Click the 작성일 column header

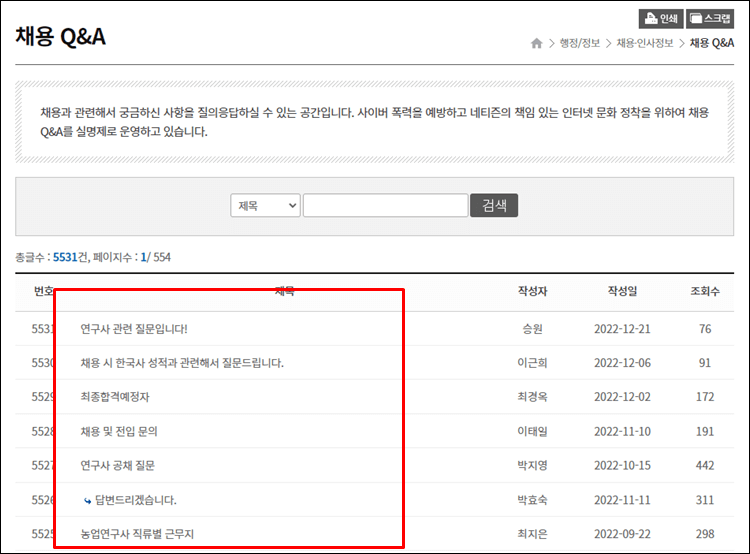point(622,291)
